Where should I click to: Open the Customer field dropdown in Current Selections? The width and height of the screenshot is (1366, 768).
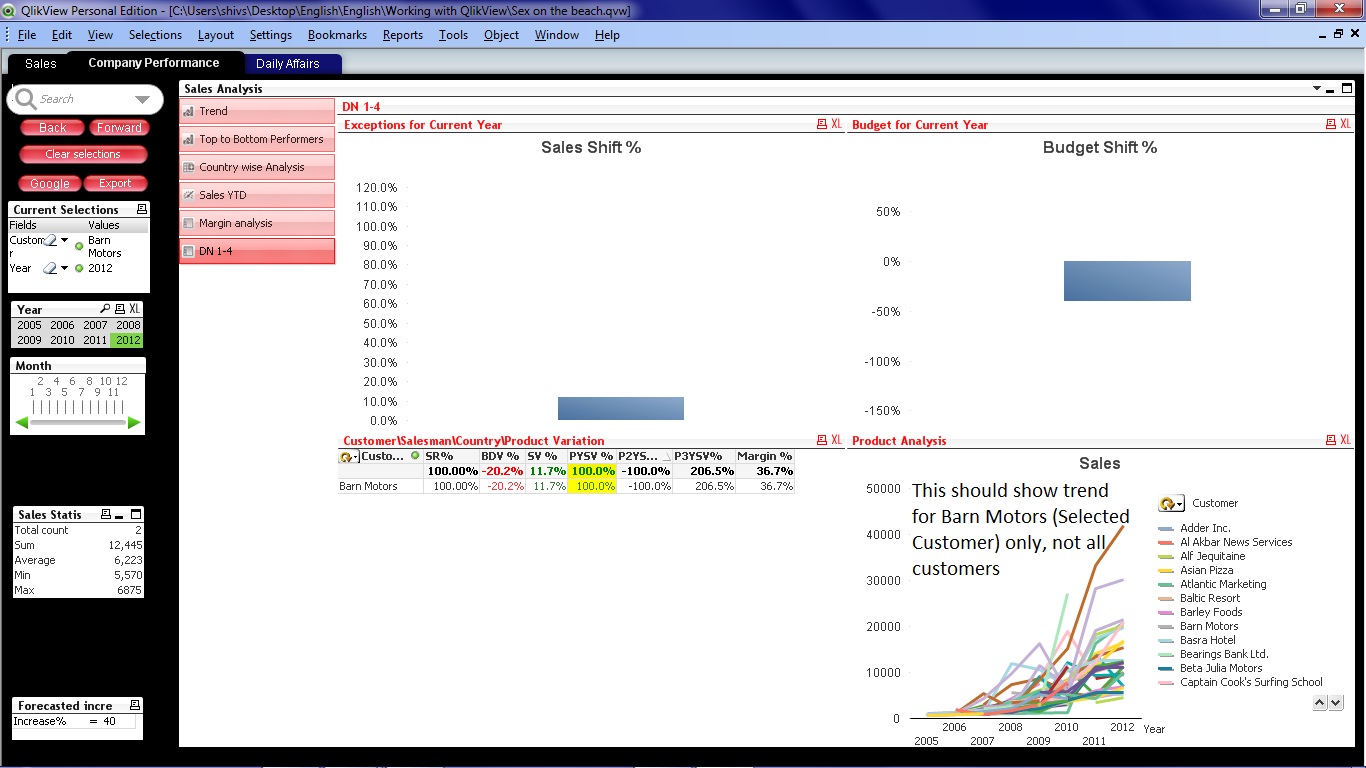65,240
